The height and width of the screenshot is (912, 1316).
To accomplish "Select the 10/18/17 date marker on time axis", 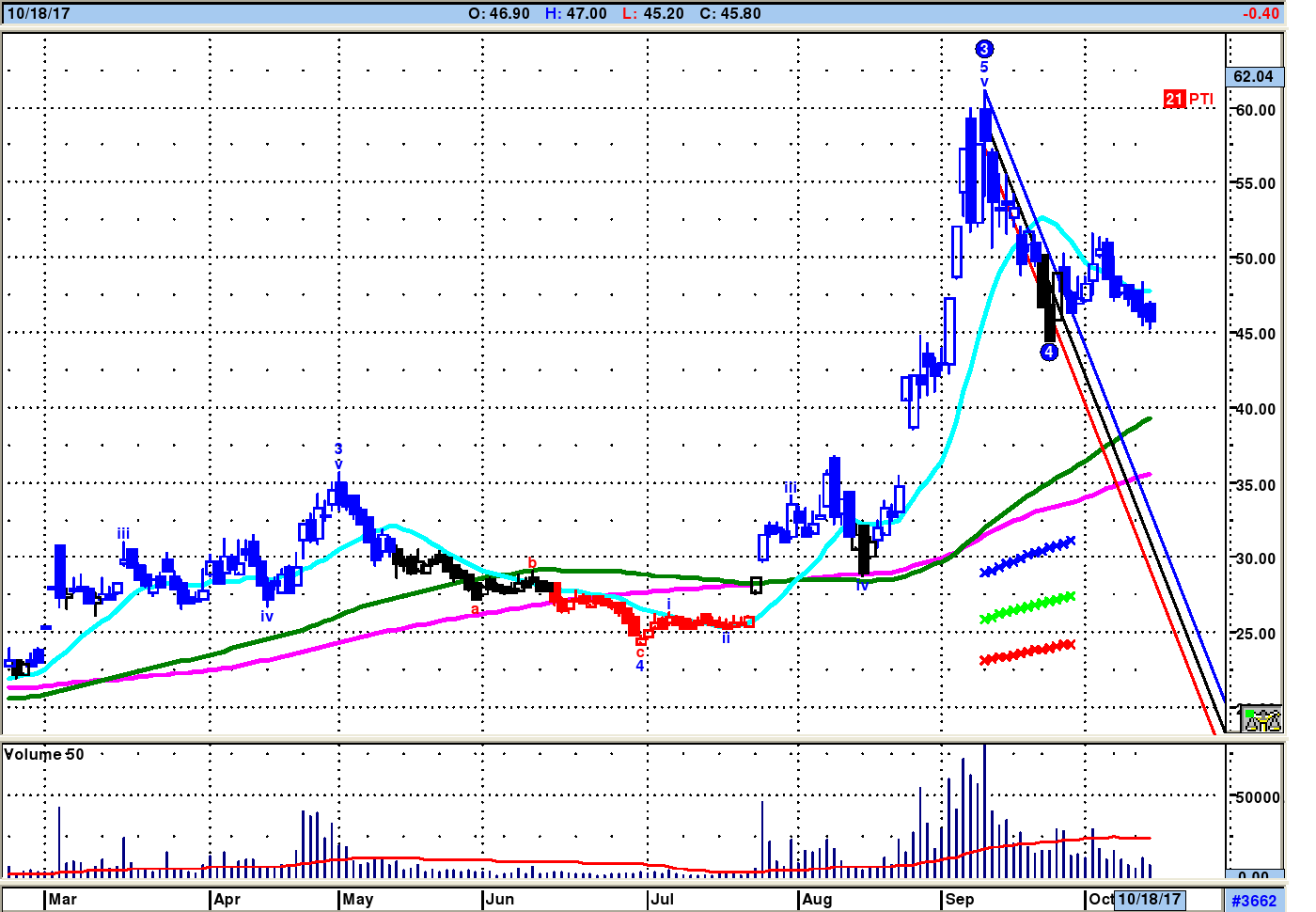I will coord(1149,899).
